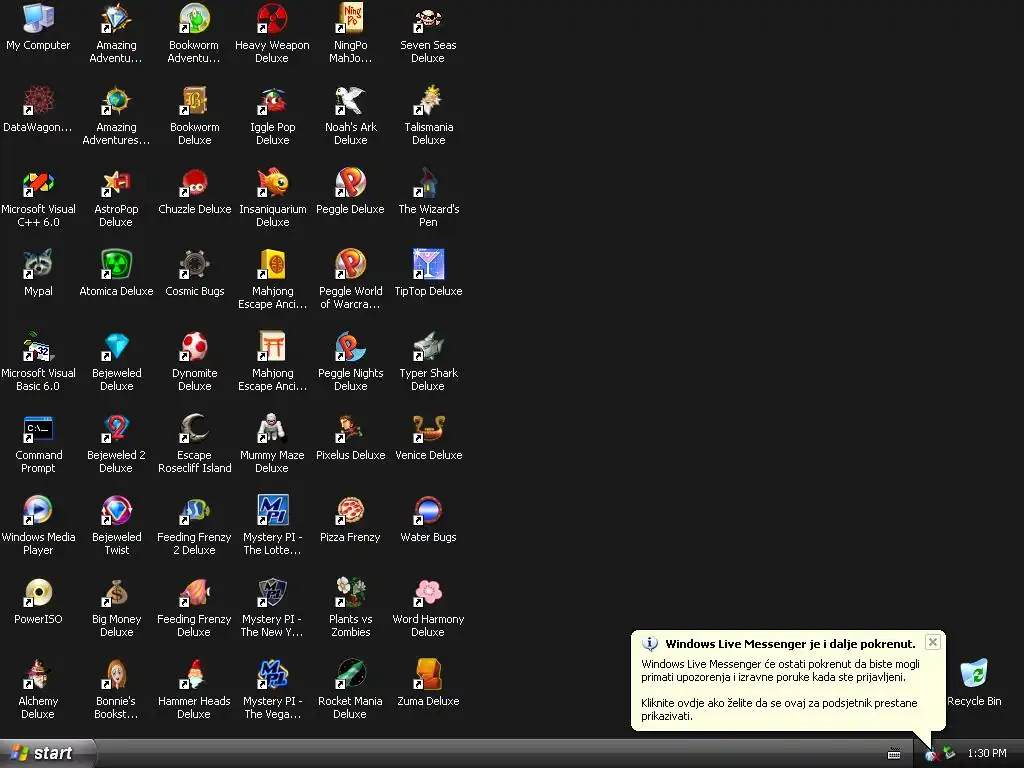Click the taskbar clock 1:30 PM
Image resolution: width=1024 pixels, height=768 pixels.
pyautogui.click(x=987, y=753)
